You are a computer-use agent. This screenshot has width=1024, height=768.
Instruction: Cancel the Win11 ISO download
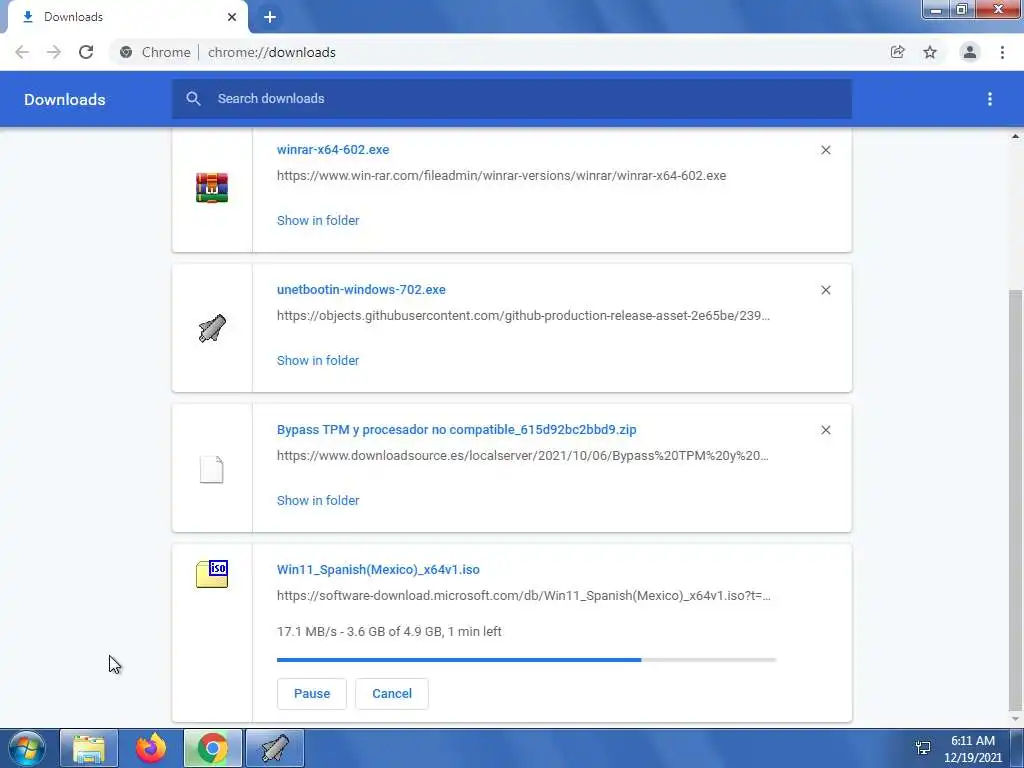[x=392, y=694]
